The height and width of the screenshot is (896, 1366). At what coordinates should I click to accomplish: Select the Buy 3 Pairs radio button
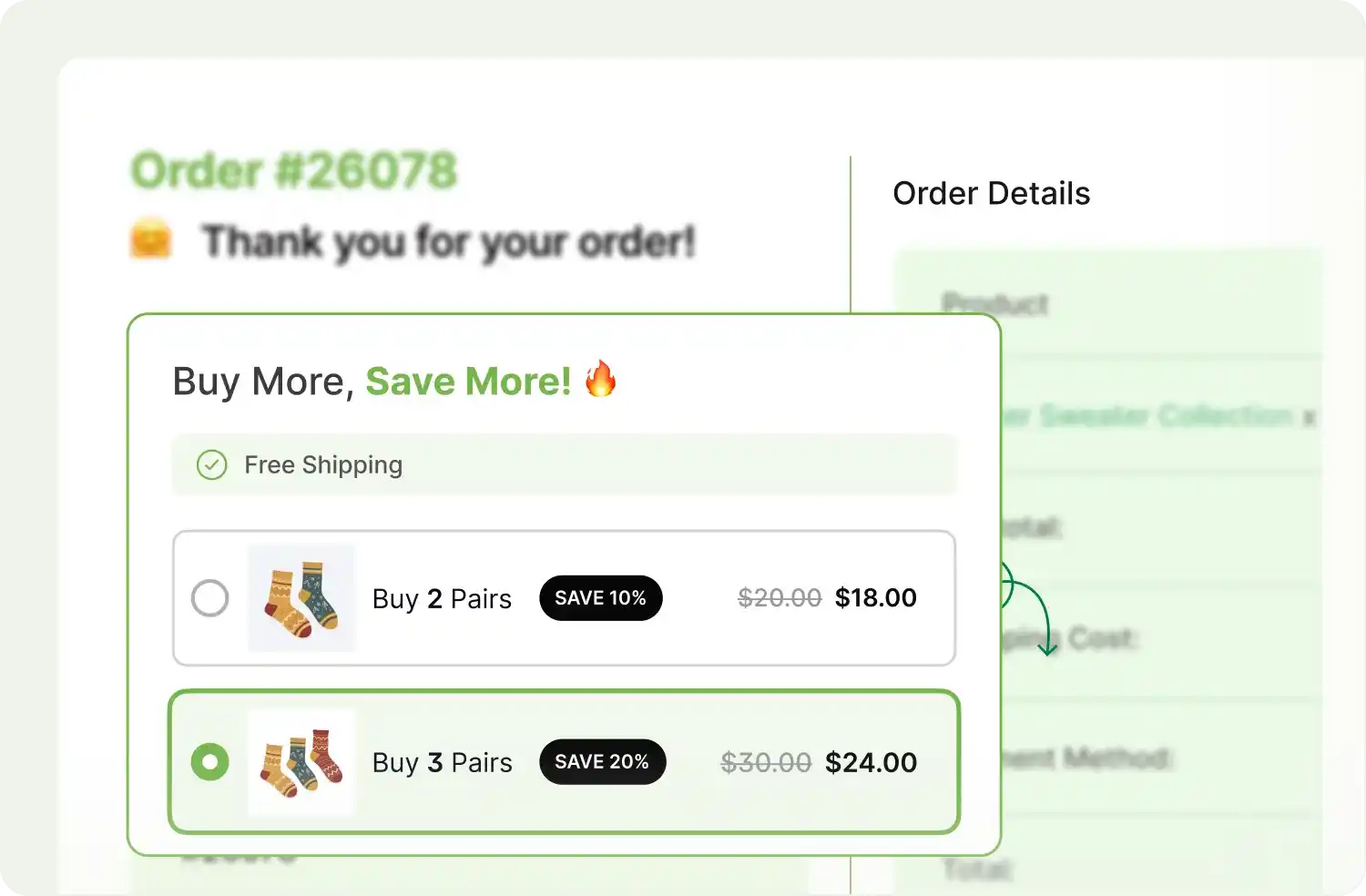click(210, 762)
